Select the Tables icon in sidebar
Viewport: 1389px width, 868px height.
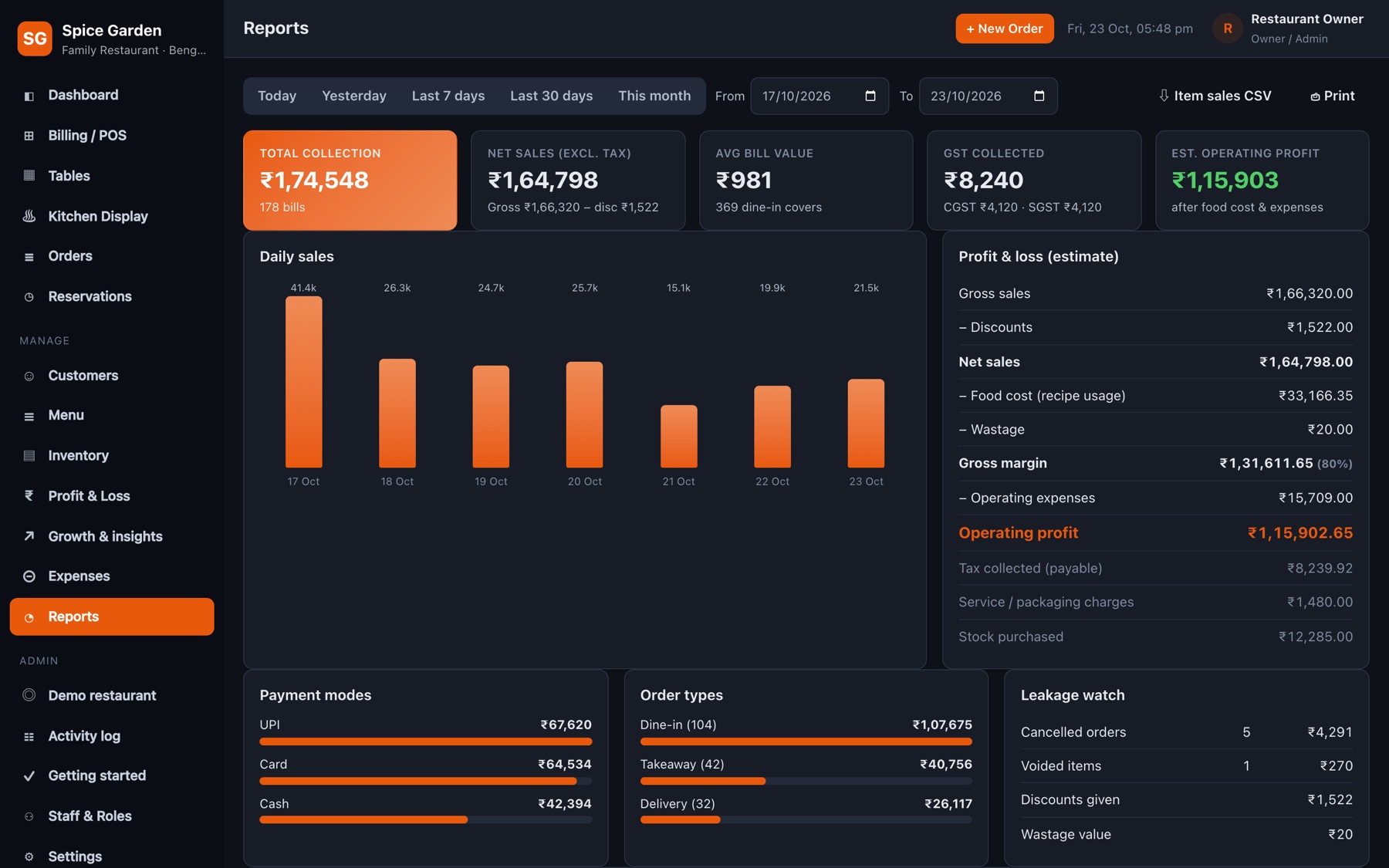(29, 176)
